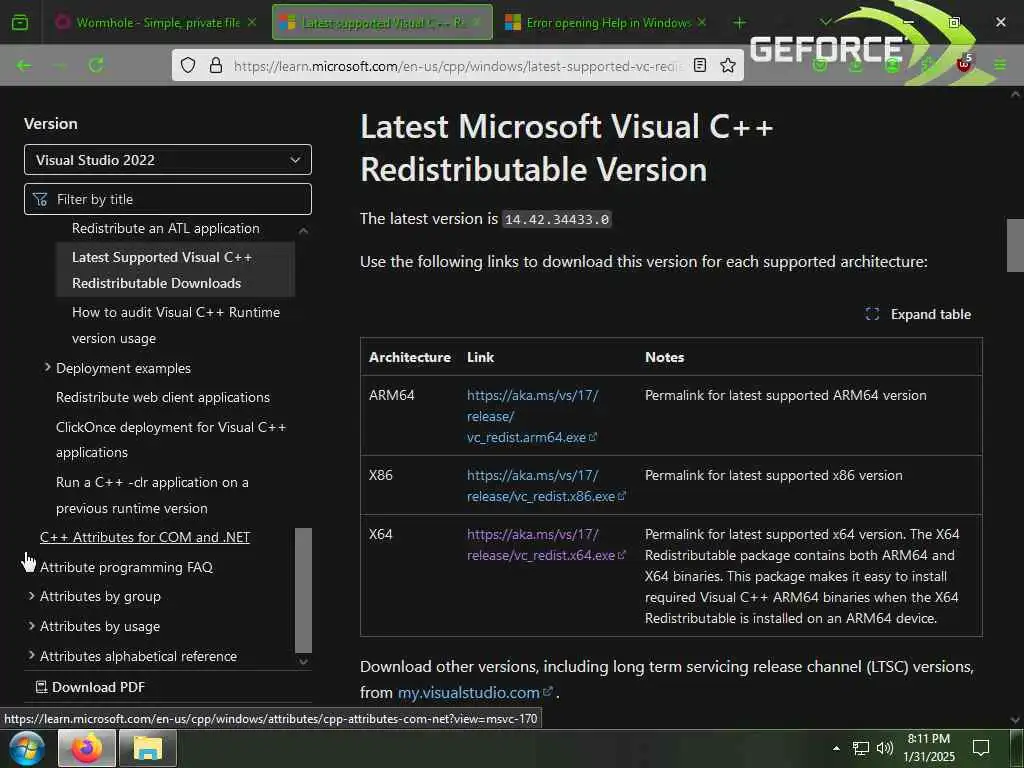View site security via the padlock icon
The width and height of the screenshot is (1024, 768).
coord(216,65)
